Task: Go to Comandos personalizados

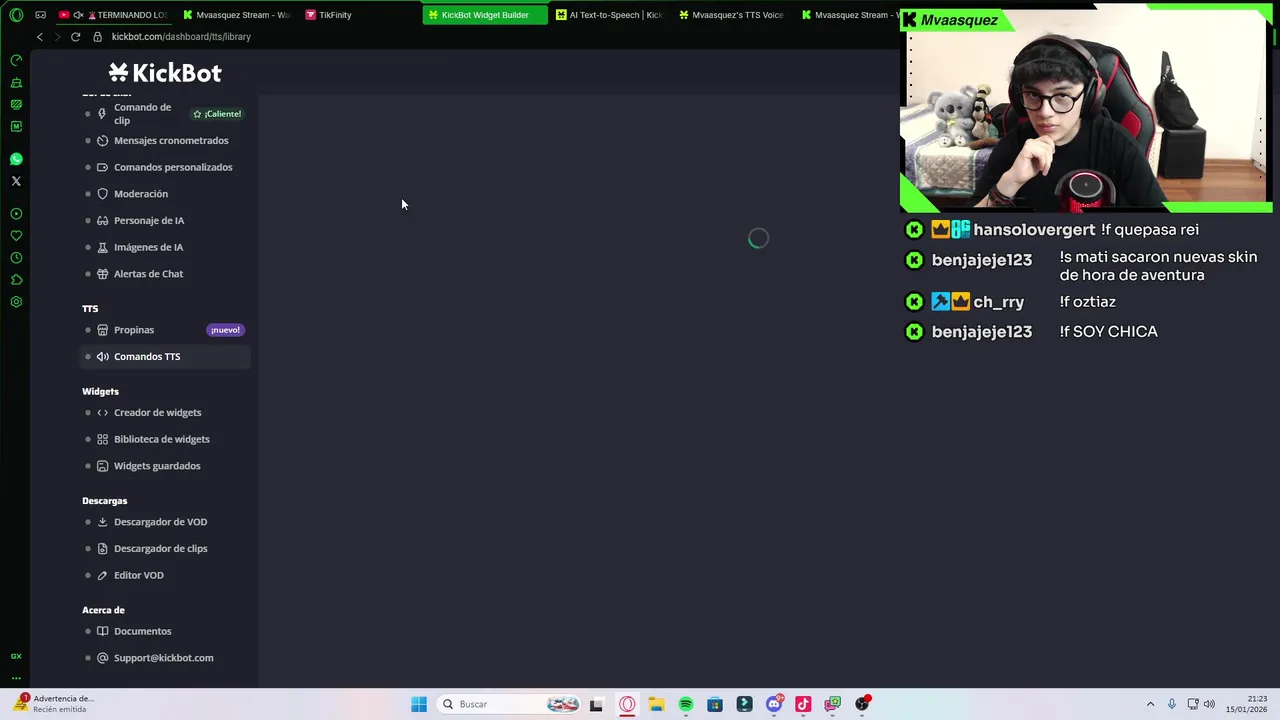Action: [x=173, y=167]
